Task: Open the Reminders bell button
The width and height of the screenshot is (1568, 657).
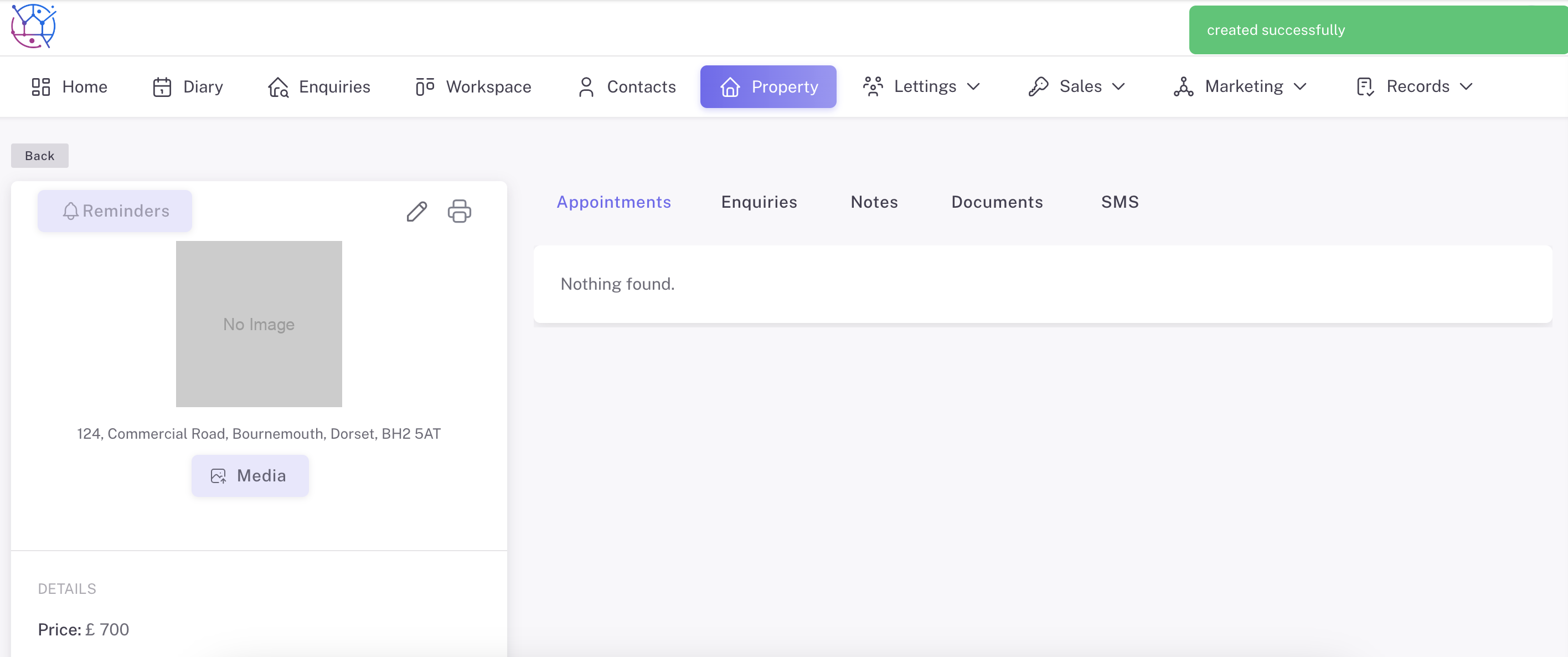Action: click(x=115, y=211)
